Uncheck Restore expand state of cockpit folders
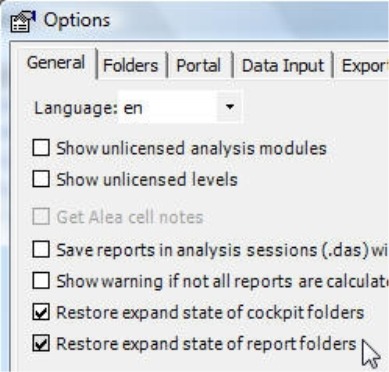This screenshot has height=372, width=389. coord(41,312)
